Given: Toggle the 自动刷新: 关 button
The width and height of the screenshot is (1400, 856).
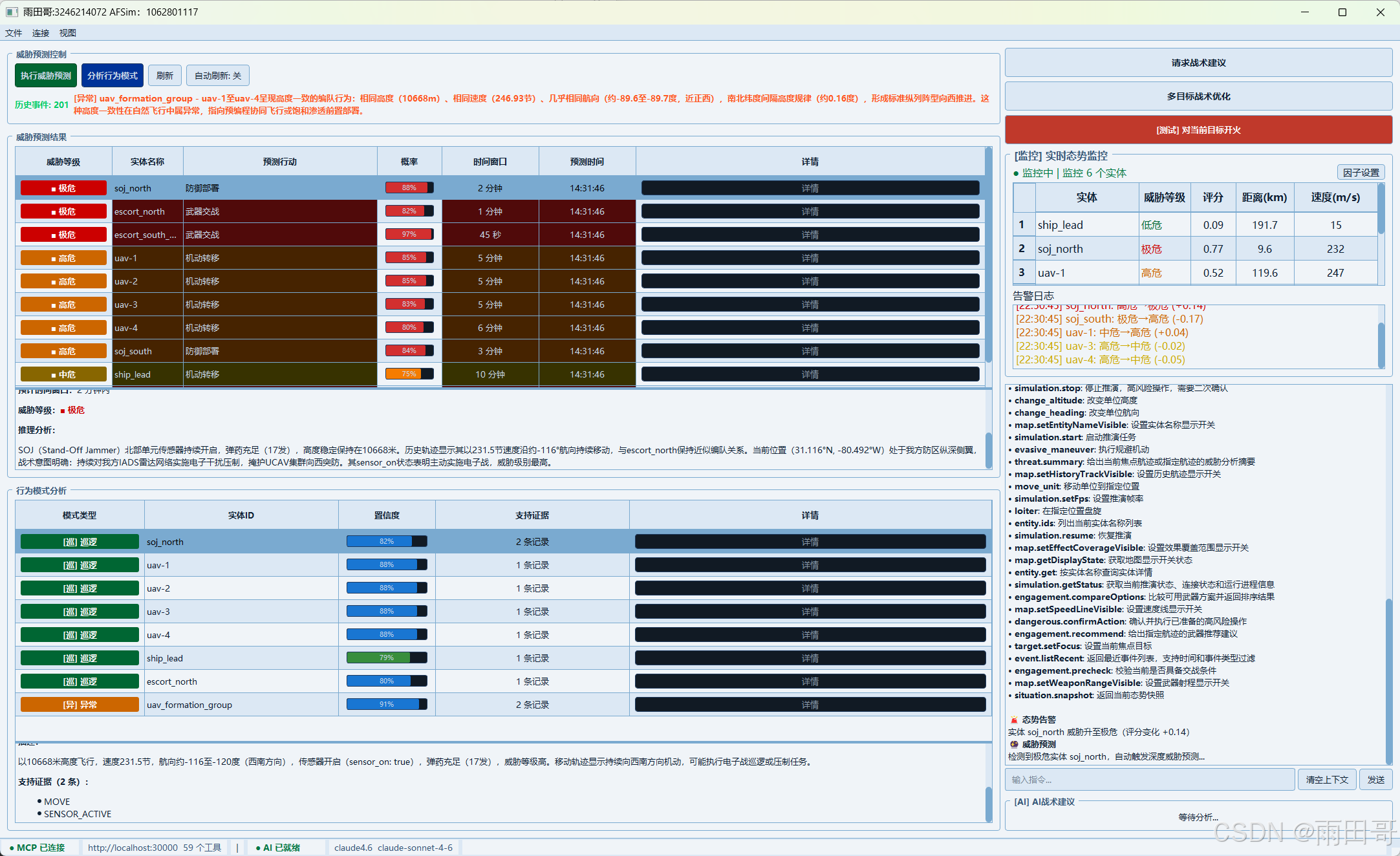Looking at the screenshot, I should [218, 76].
